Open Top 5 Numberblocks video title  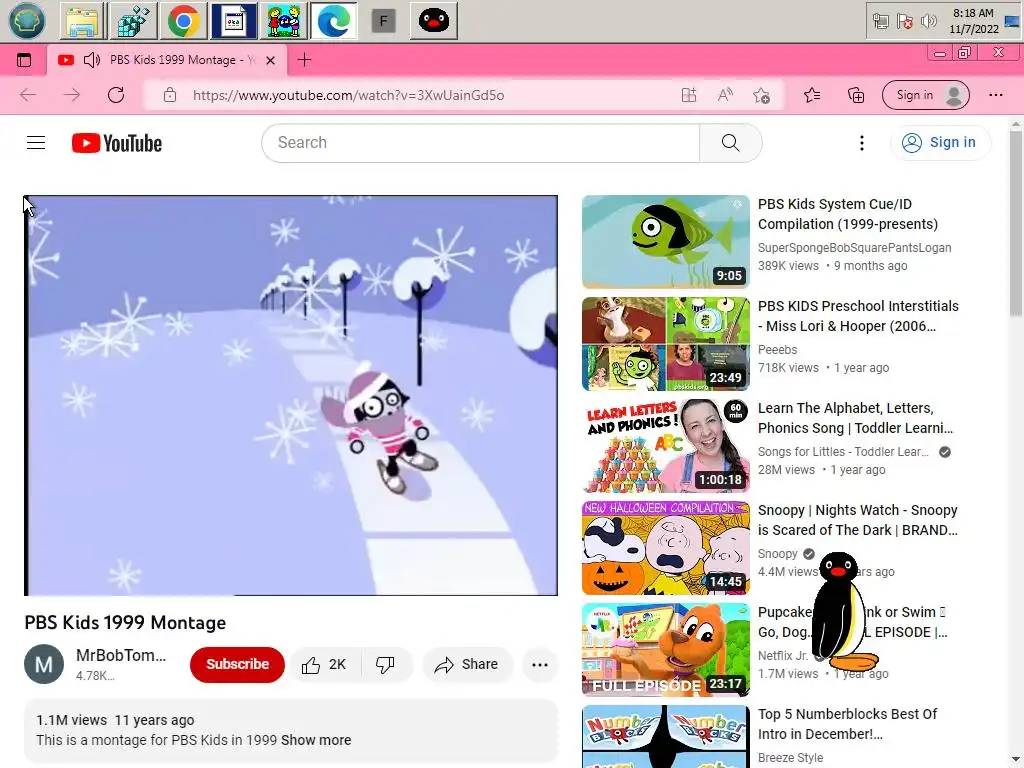click(847, 724)
